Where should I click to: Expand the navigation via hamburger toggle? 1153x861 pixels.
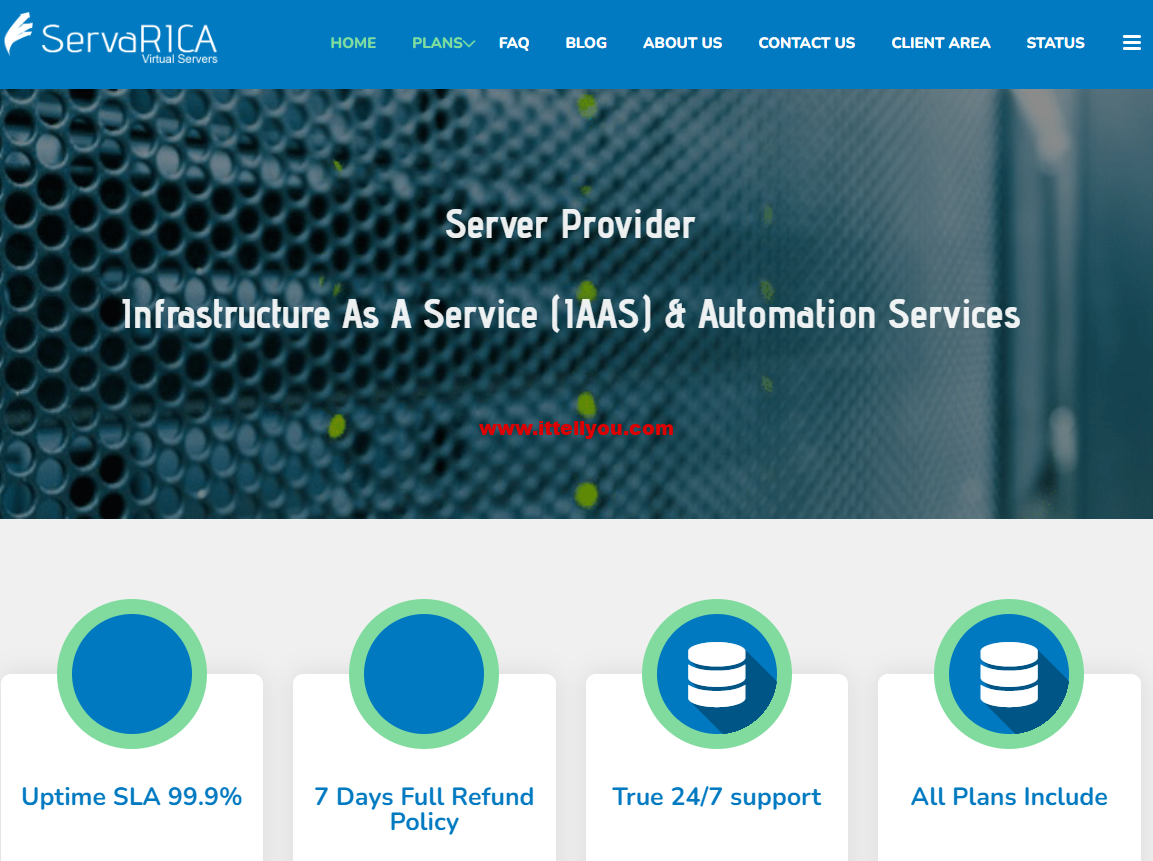click(1131, 42)
